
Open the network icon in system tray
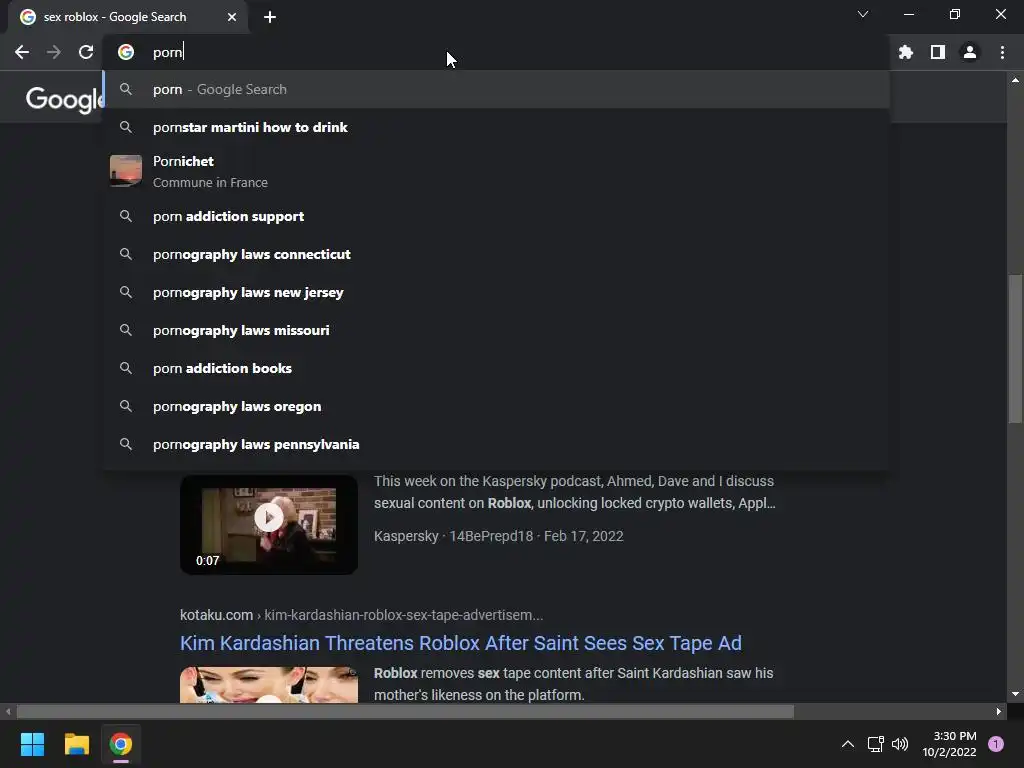(875, 744)
